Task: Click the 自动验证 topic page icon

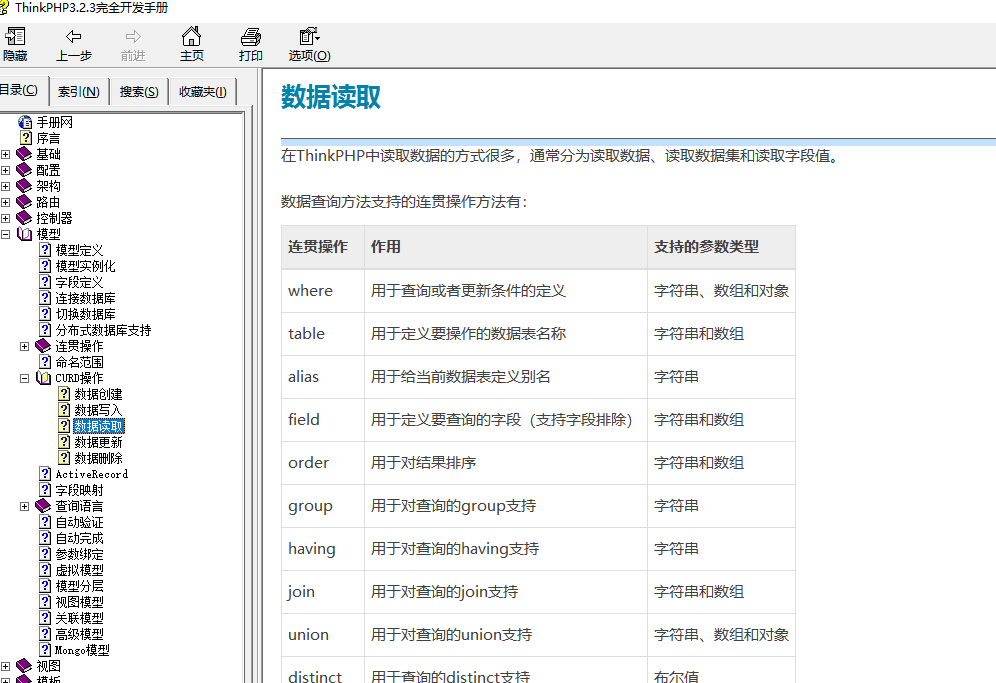Action: [44, 522]
